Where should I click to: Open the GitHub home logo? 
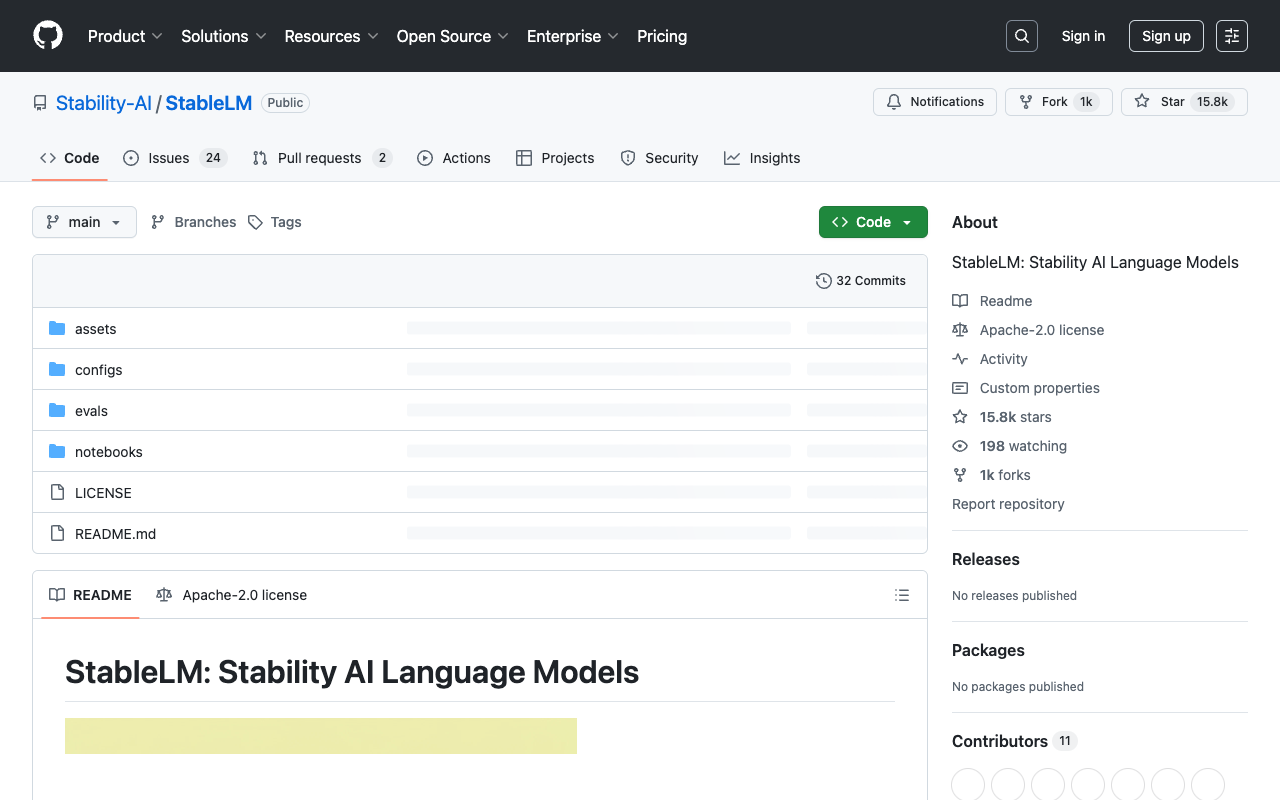point(48,36)
